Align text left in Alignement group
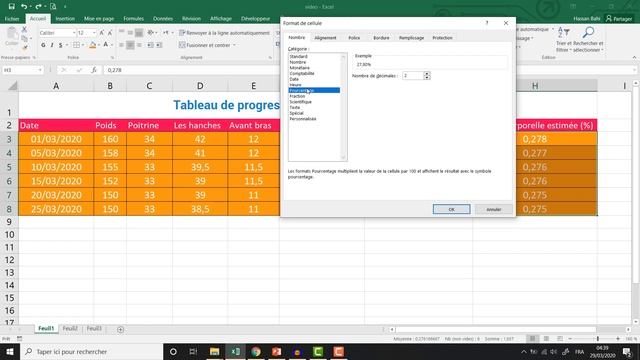640x360 pixels. (x=122, y=45)
